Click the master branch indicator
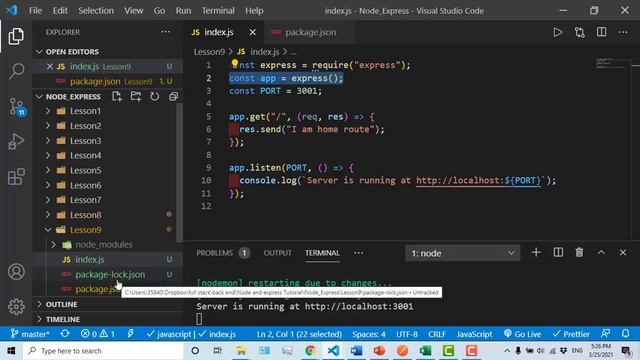This screenshot has height=360, width=640. coord(30,334)
